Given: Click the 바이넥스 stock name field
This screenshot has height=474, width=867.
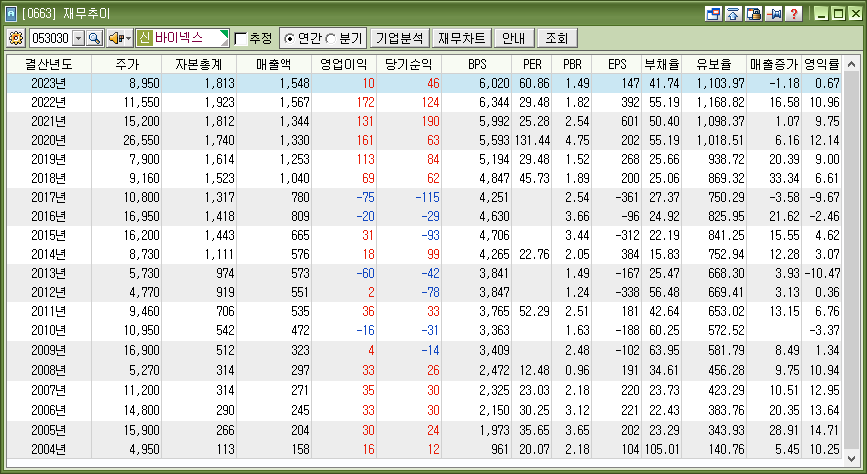Looking at the screenshot, I should (x=182, y=38).
